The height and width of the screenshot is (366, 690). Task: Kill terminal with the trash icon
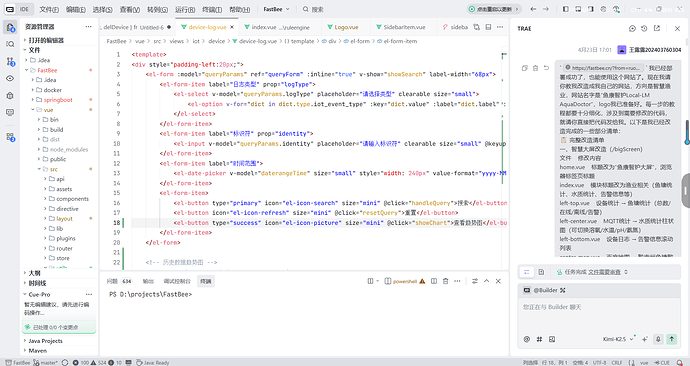445,281
